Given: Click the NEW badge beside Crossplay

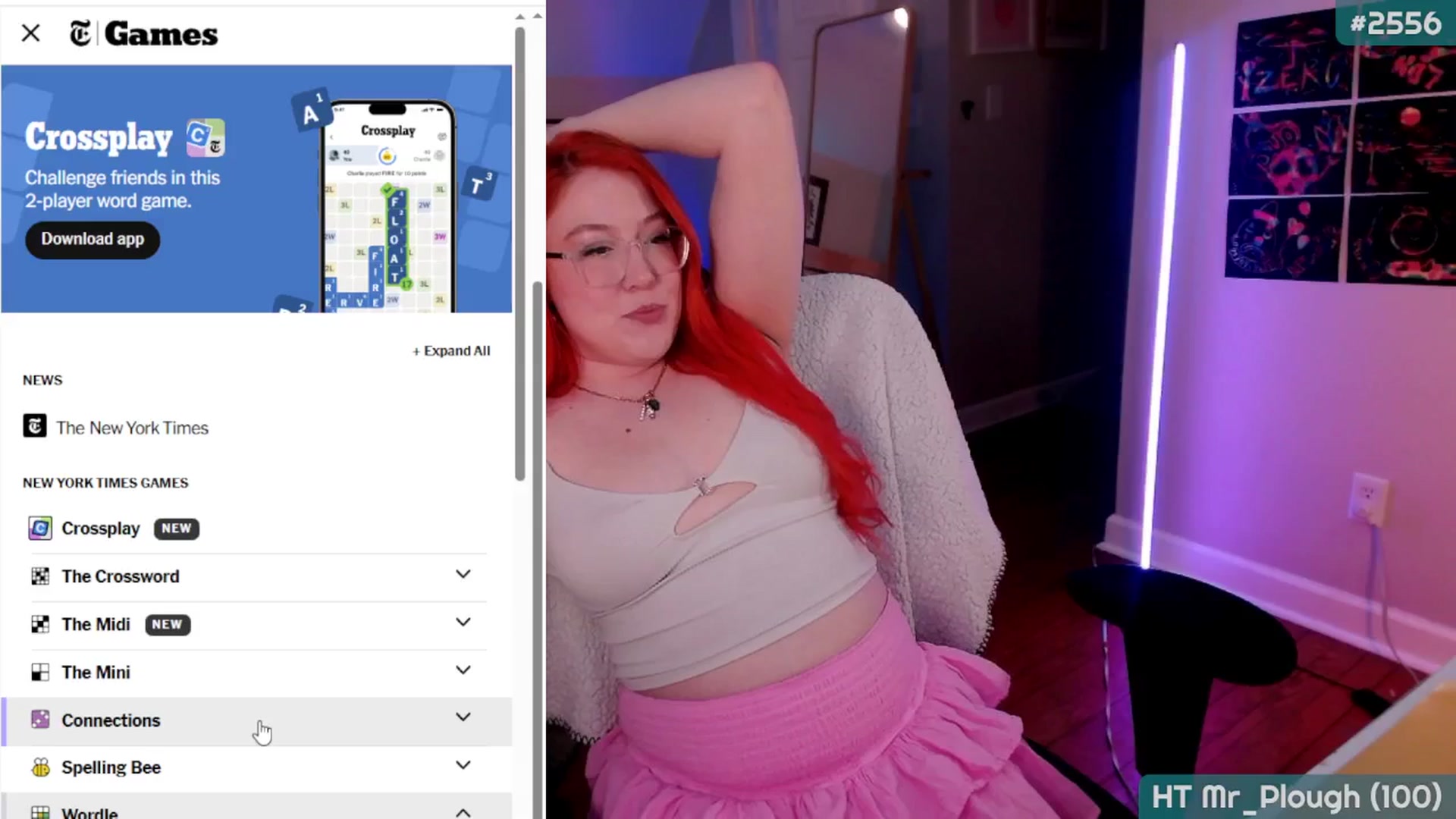Looking at the screenshot, I should point(177,529).
